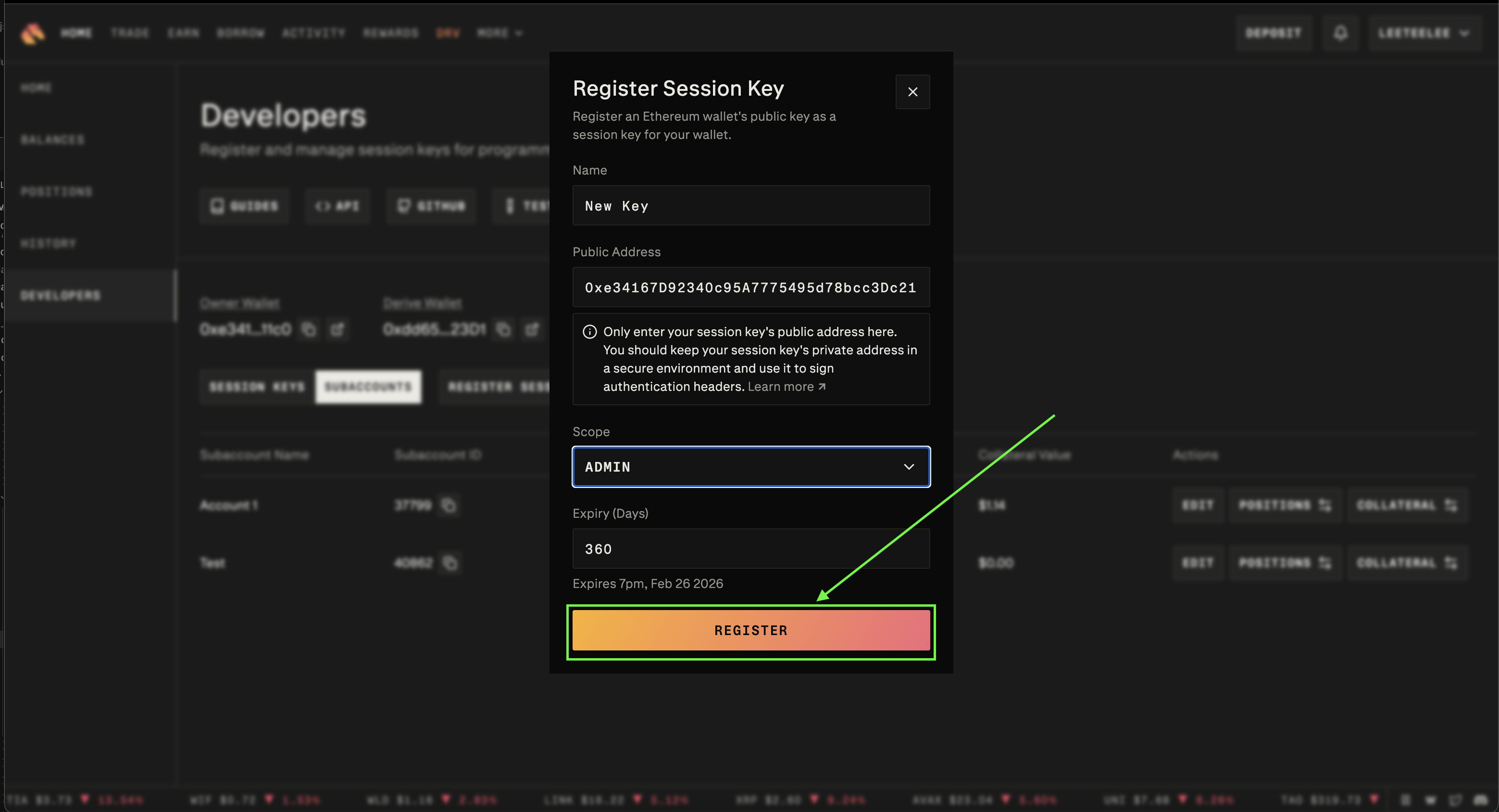
Task: Copy the Owner Wallet address
Action: 309,329
